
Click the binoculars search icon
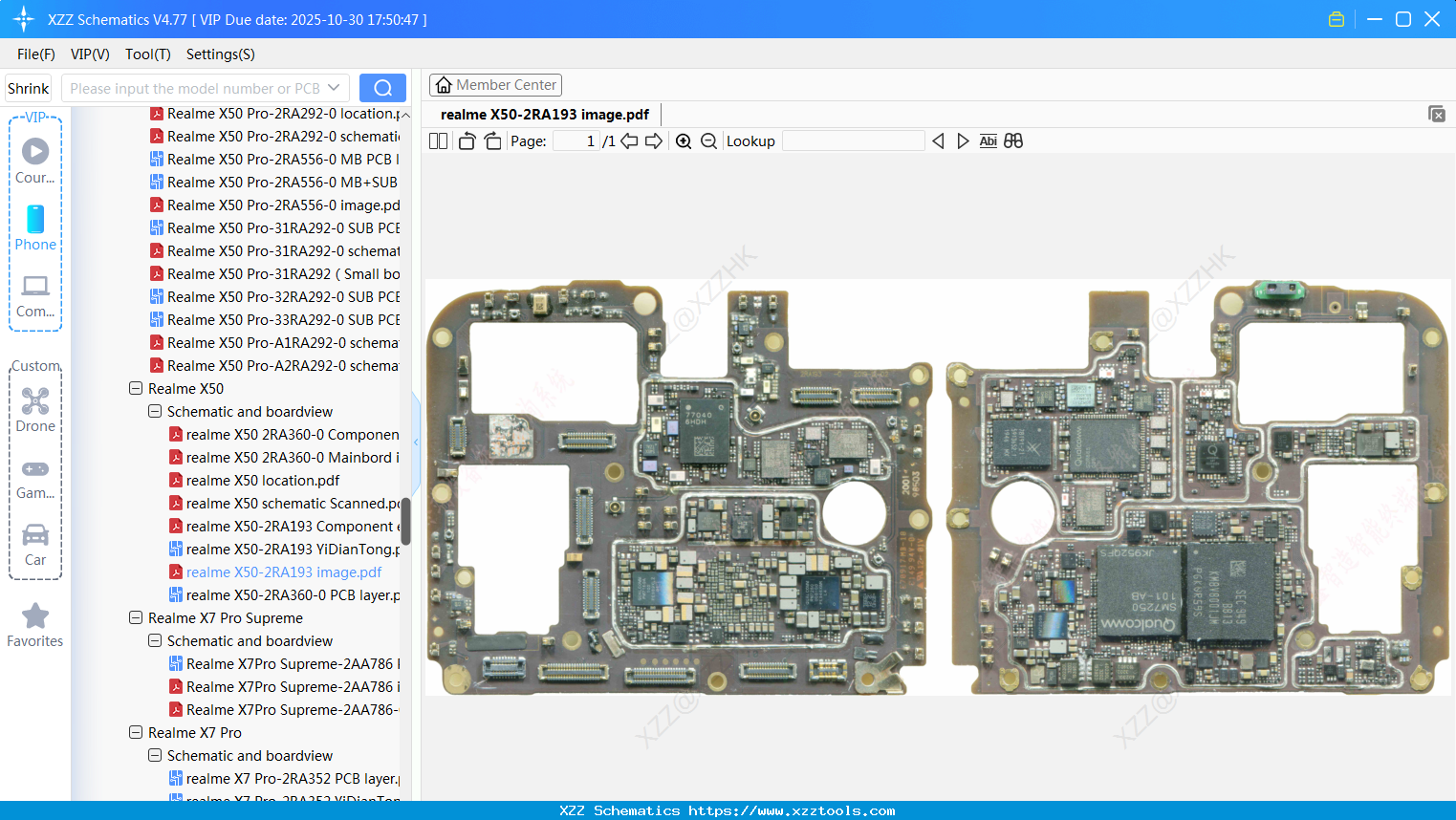[1013, 141]
